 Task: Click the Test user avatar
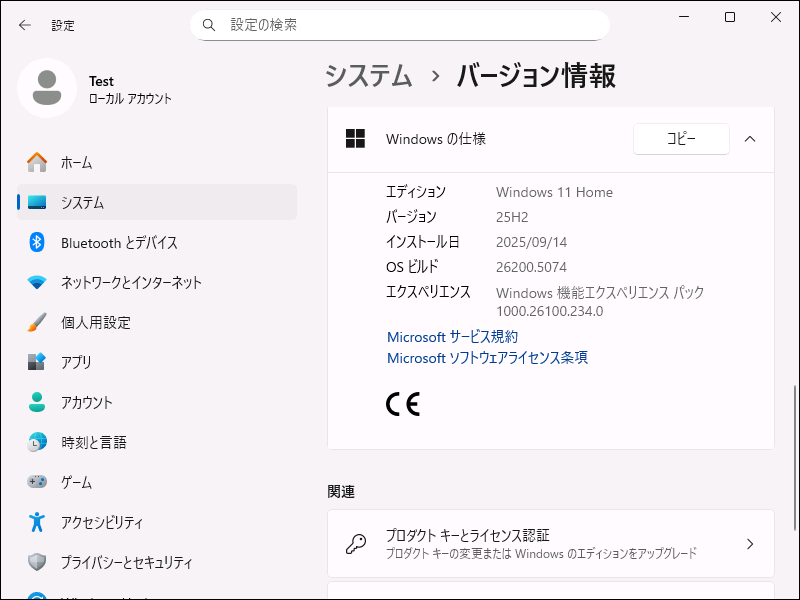(x=47, y=88)
